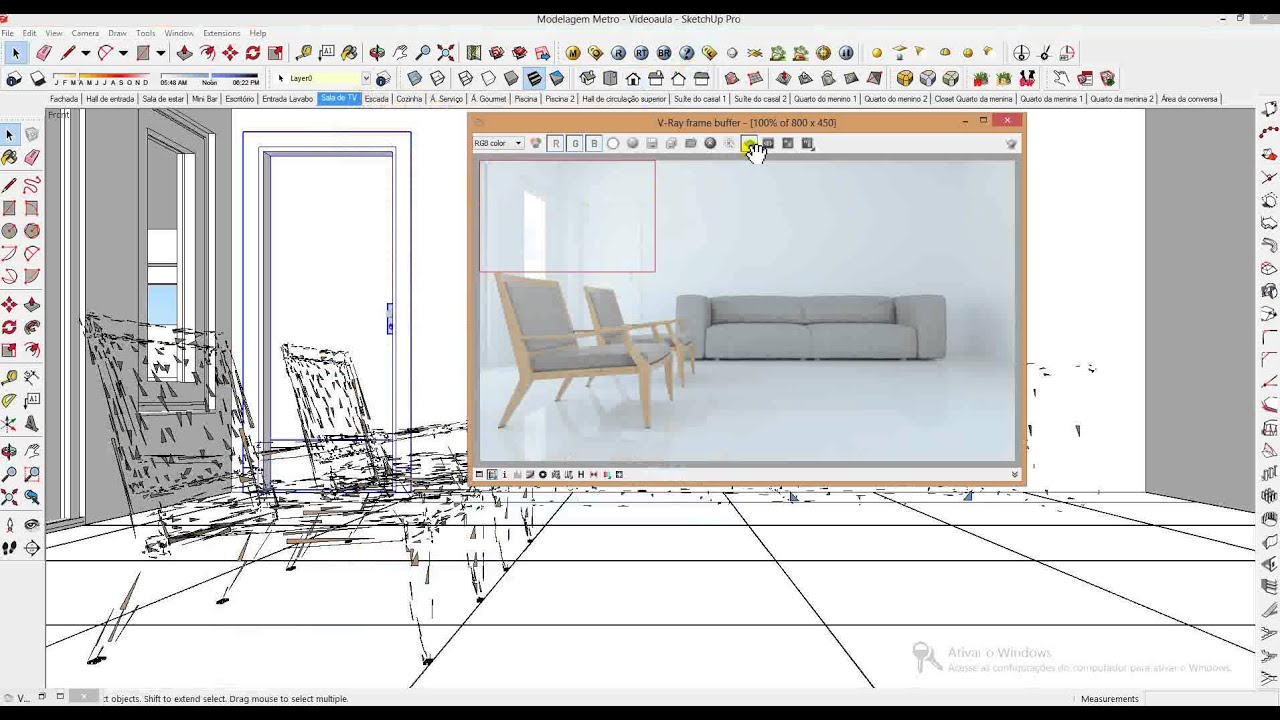
Task: Open the Suíte do casal 1 scene tab
Action: tap(700, 99)
